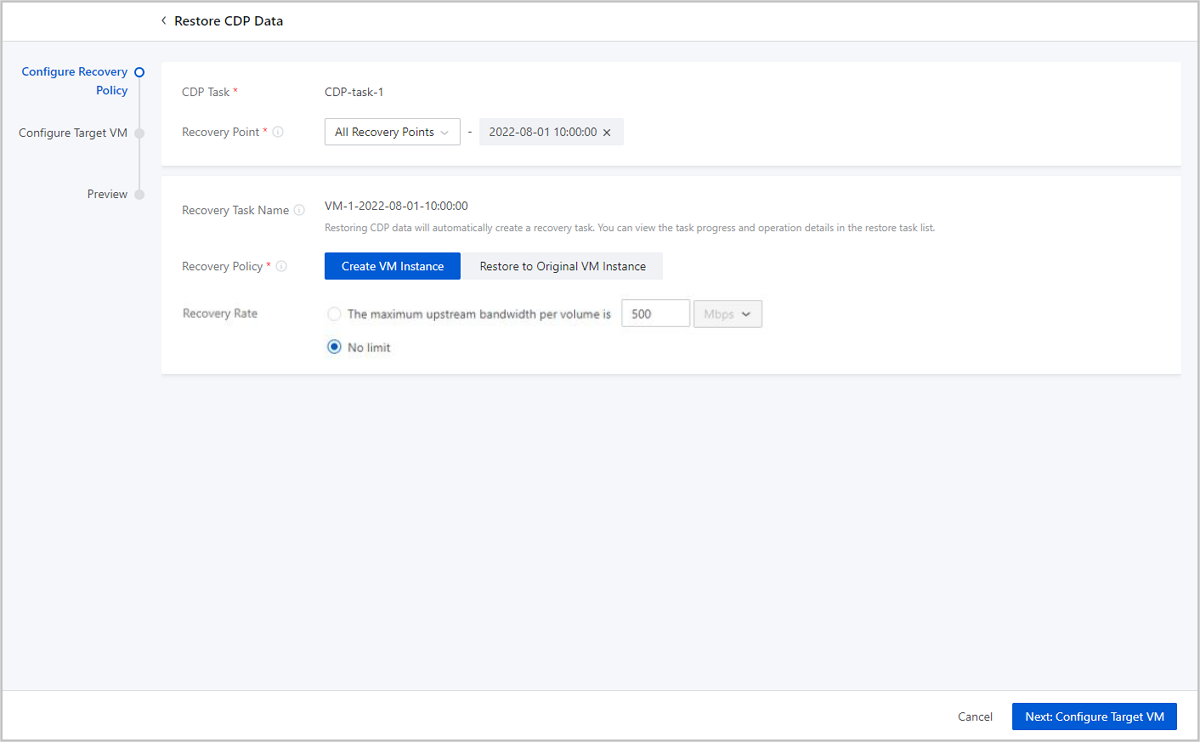Viewport: 1200px width, 742px height.
Task: Click Next: Configure Target VM button
Action: pyautogui.click(x=1094, y=717)
